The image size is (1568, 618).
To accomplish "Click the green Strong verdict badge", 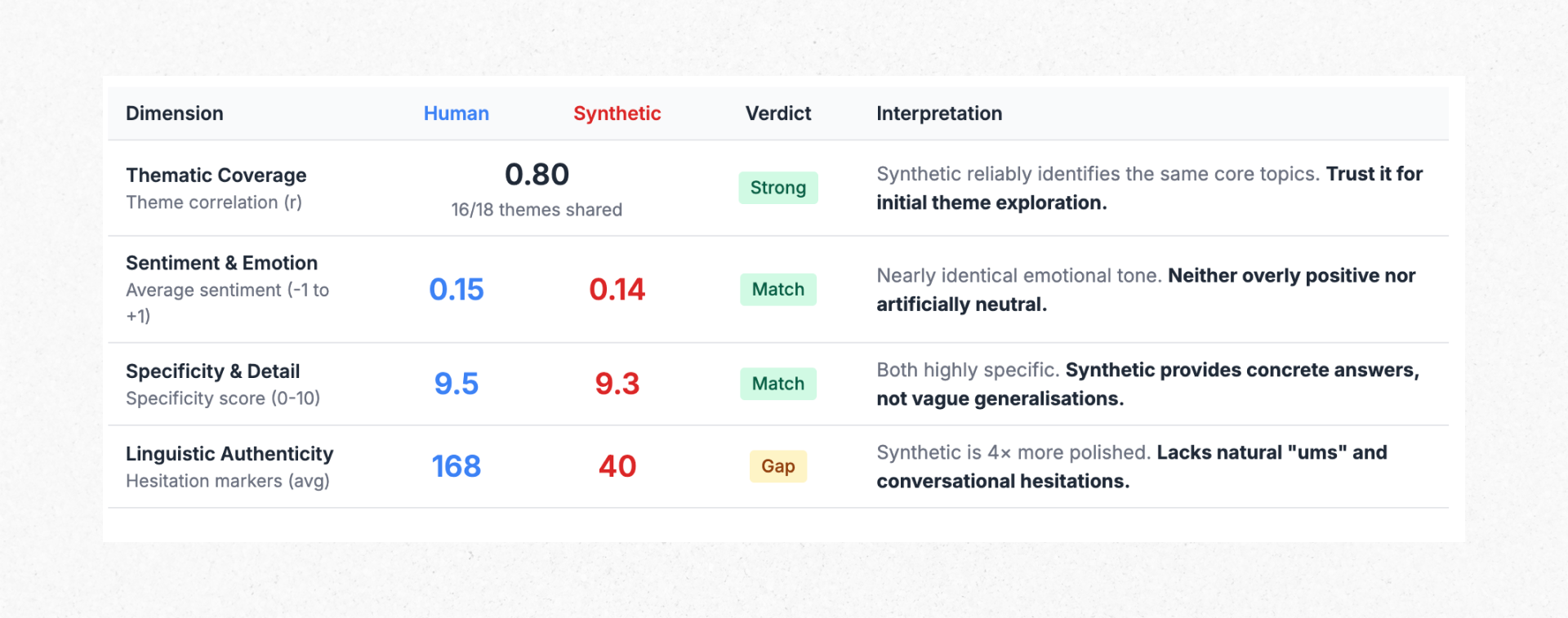I will point(777,188).
